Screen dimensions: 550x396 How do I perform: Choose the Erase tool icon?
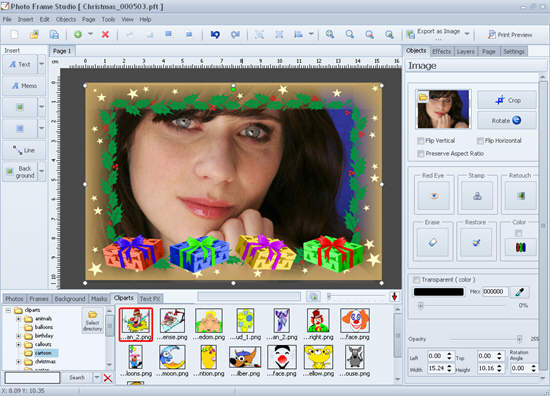432,242
